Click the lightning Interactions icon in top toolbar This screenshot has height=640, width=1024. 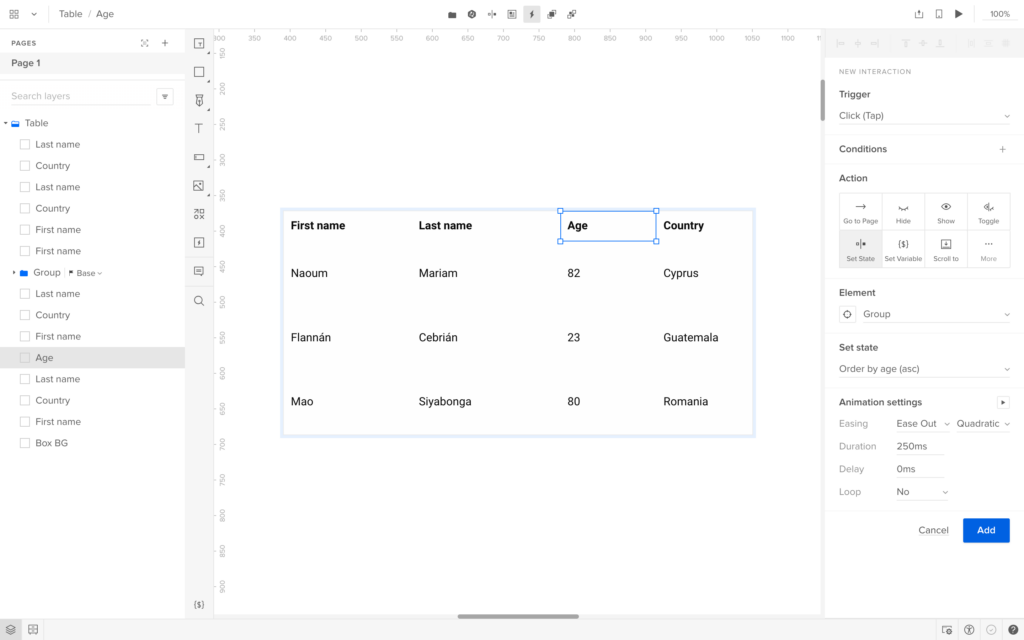point(531,14)
